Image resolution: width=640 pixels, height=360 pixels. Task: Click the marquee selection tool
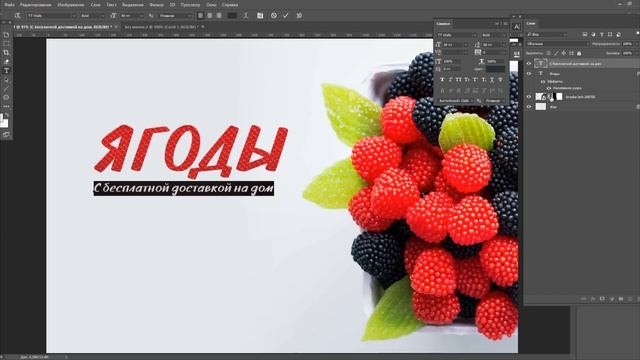tap(6, 44)
